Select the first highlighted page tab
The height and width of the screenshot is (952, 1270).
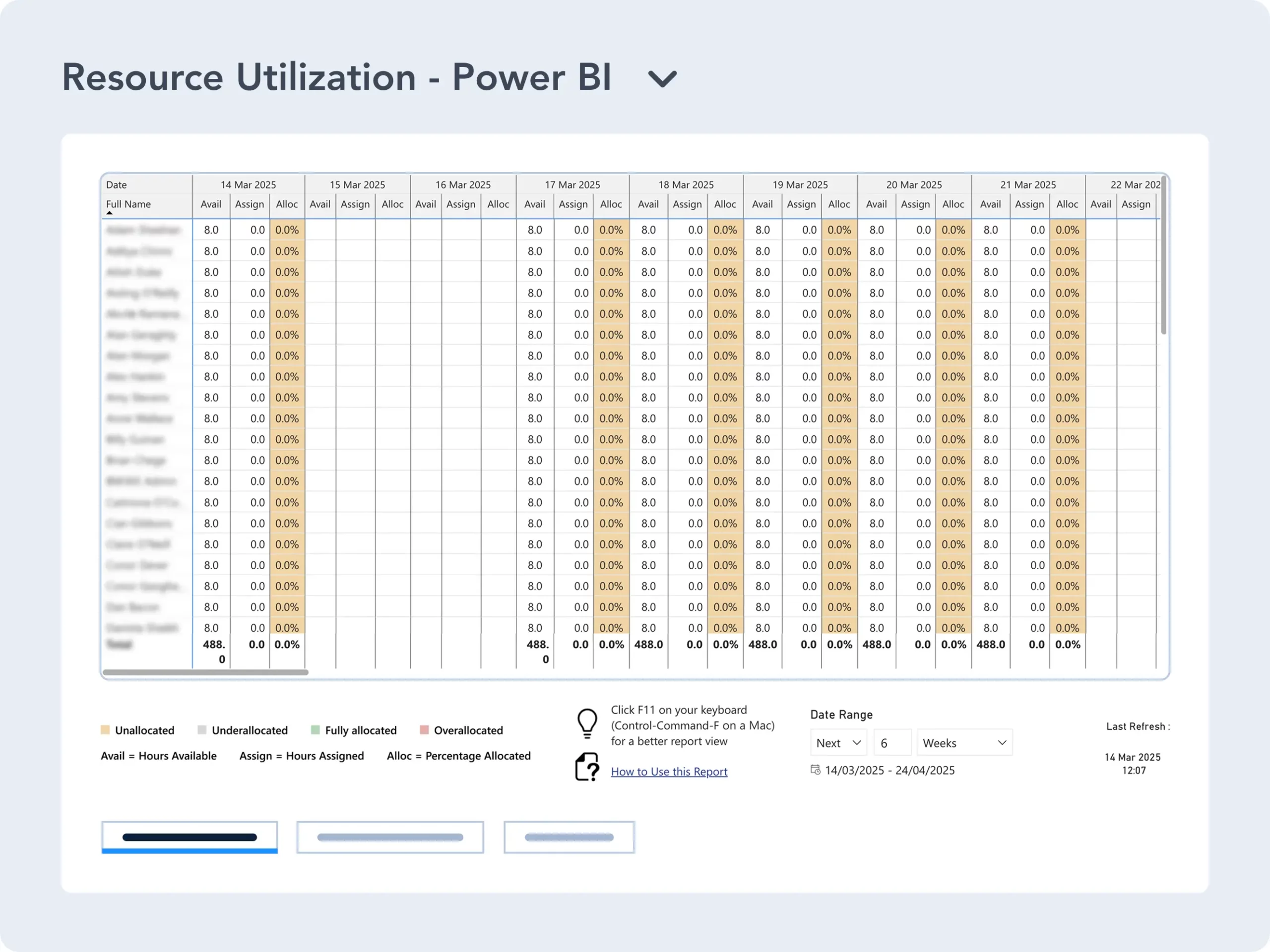click(x=190, y=836)
